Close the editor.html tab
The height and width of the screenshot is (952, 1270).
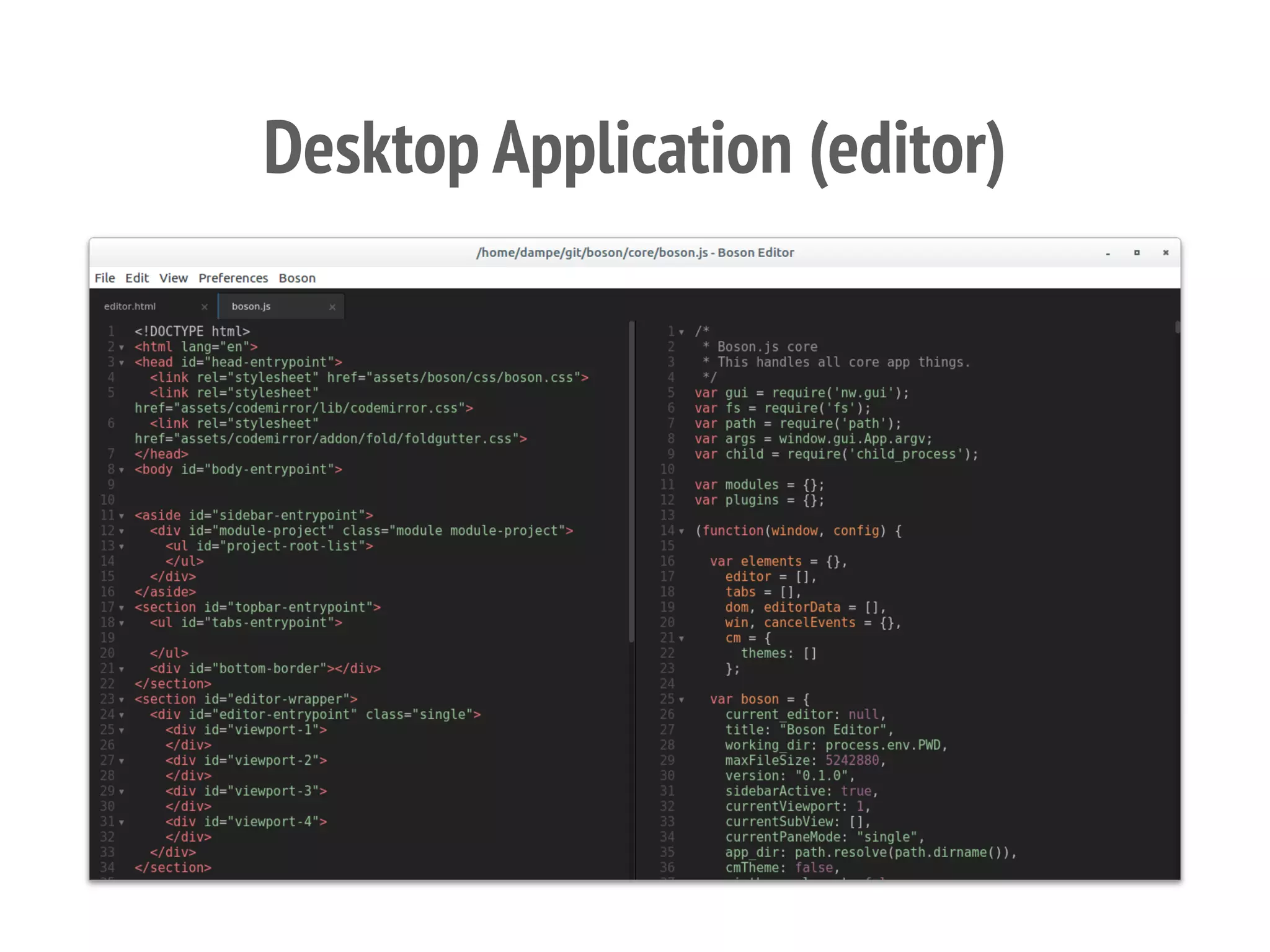pos(204,307)
